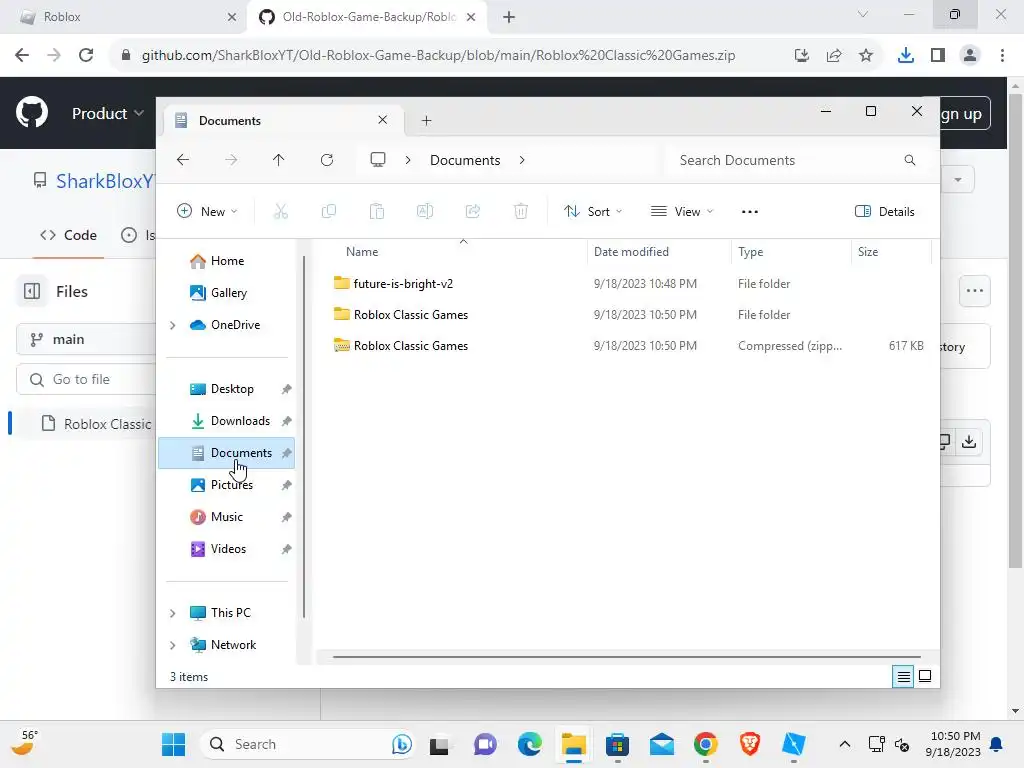Open Pictures in quick access
The image size is (1024, 768).
[227, 485]
